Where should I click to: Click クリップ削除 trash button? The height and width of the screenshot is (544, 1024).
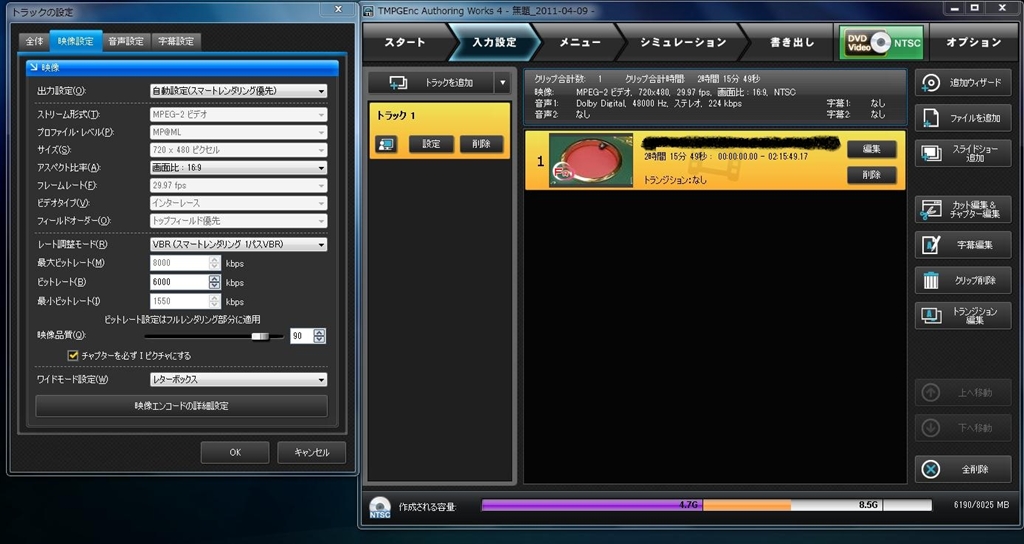coord(963,280)
